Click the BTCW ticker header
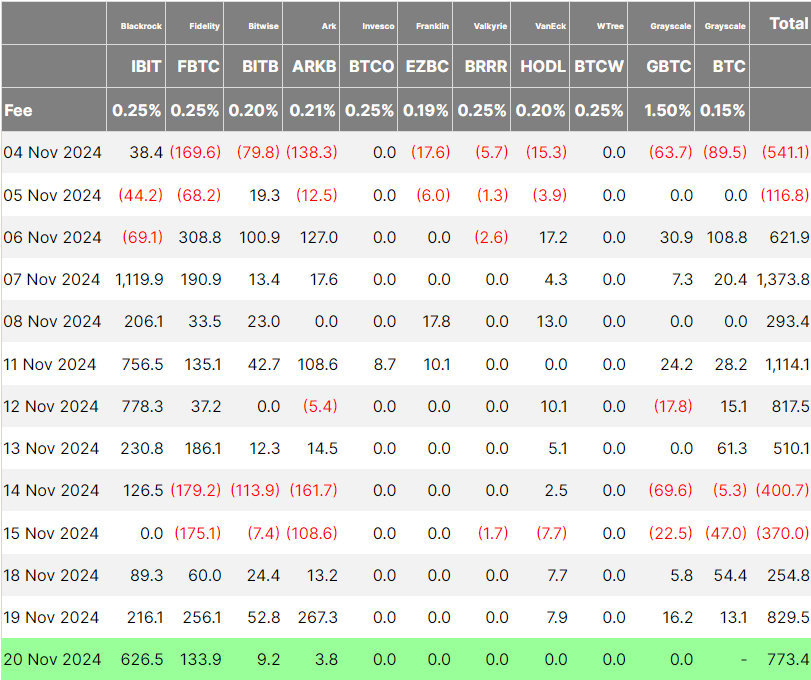The height and width of the screenshot is (680, 811). [599, 67]
